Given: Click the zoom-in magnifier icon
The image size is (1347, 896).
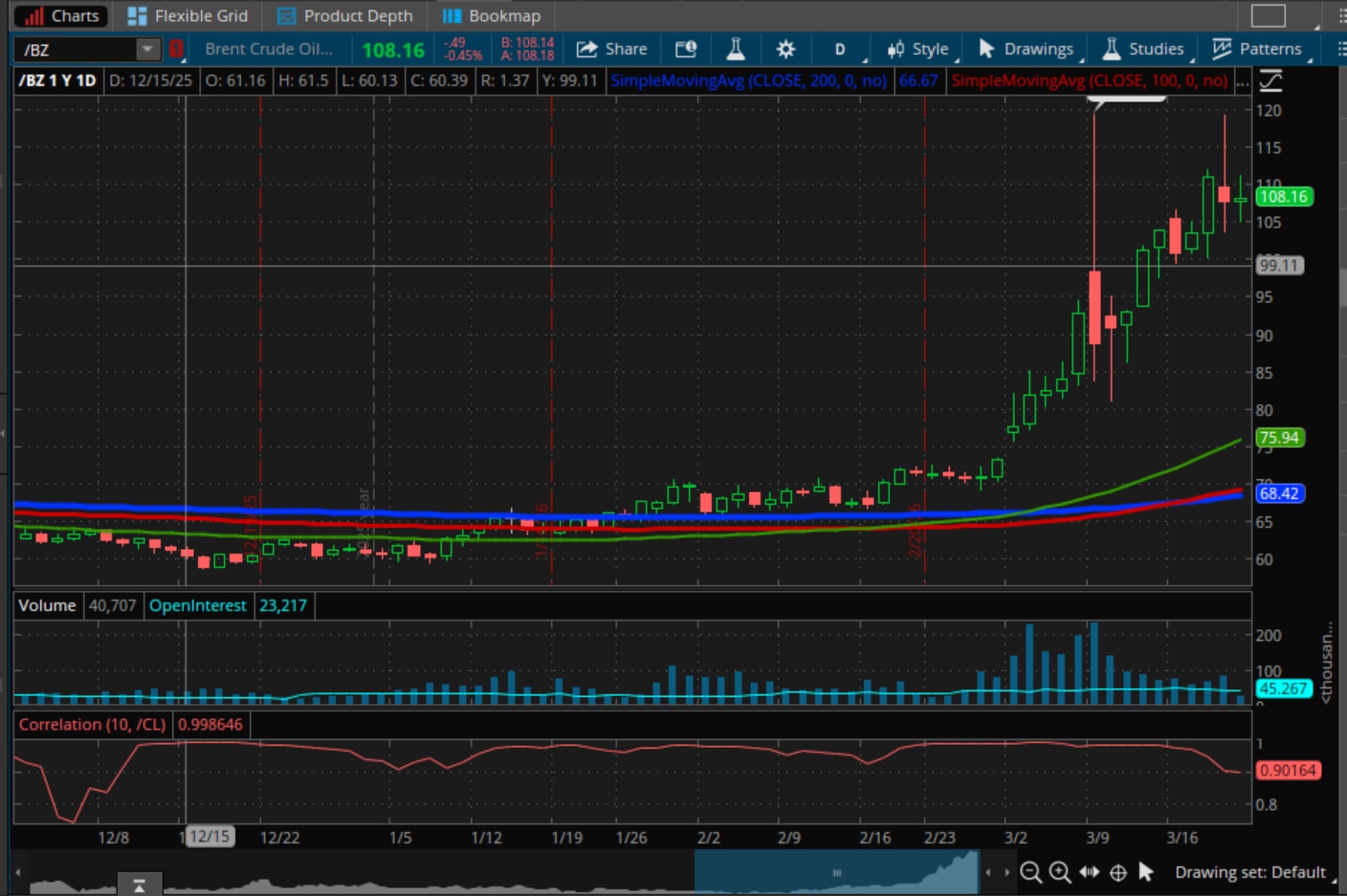Looking at the screenshot, I should 1059,872.
